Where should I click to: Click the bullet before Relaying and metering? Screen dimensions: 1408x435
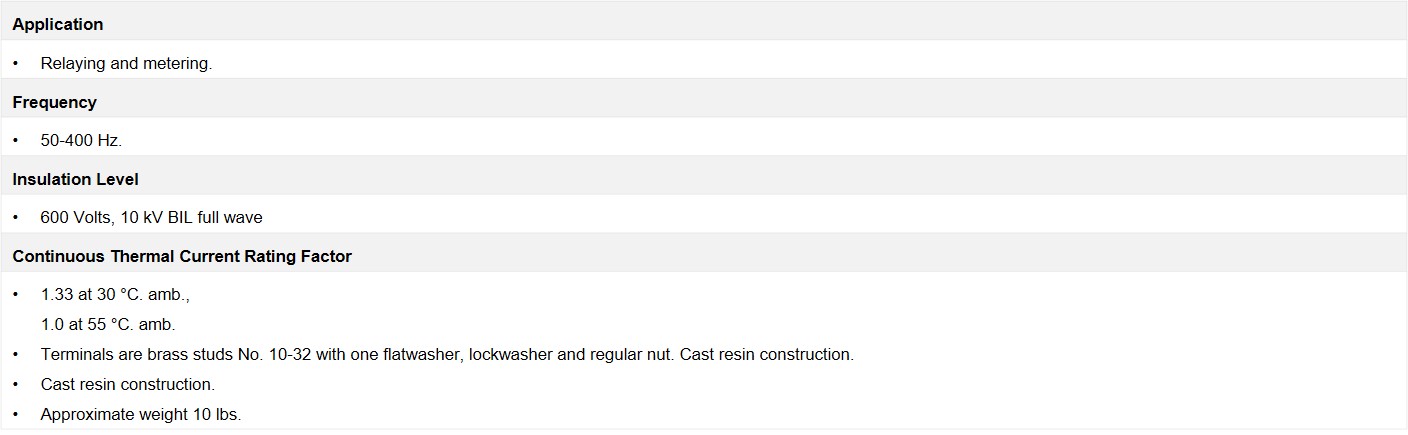point(16,63)
